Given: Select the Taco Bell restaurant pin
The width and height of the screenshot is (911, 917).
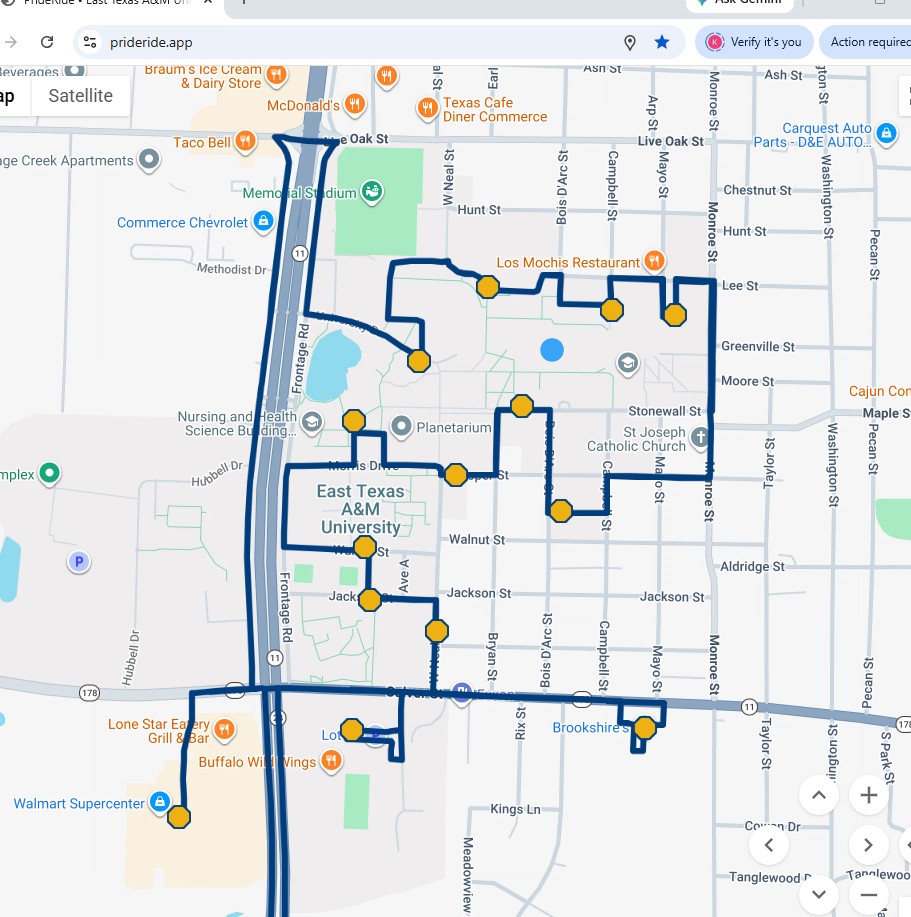Looking at the screenshot, I should 245,142.
